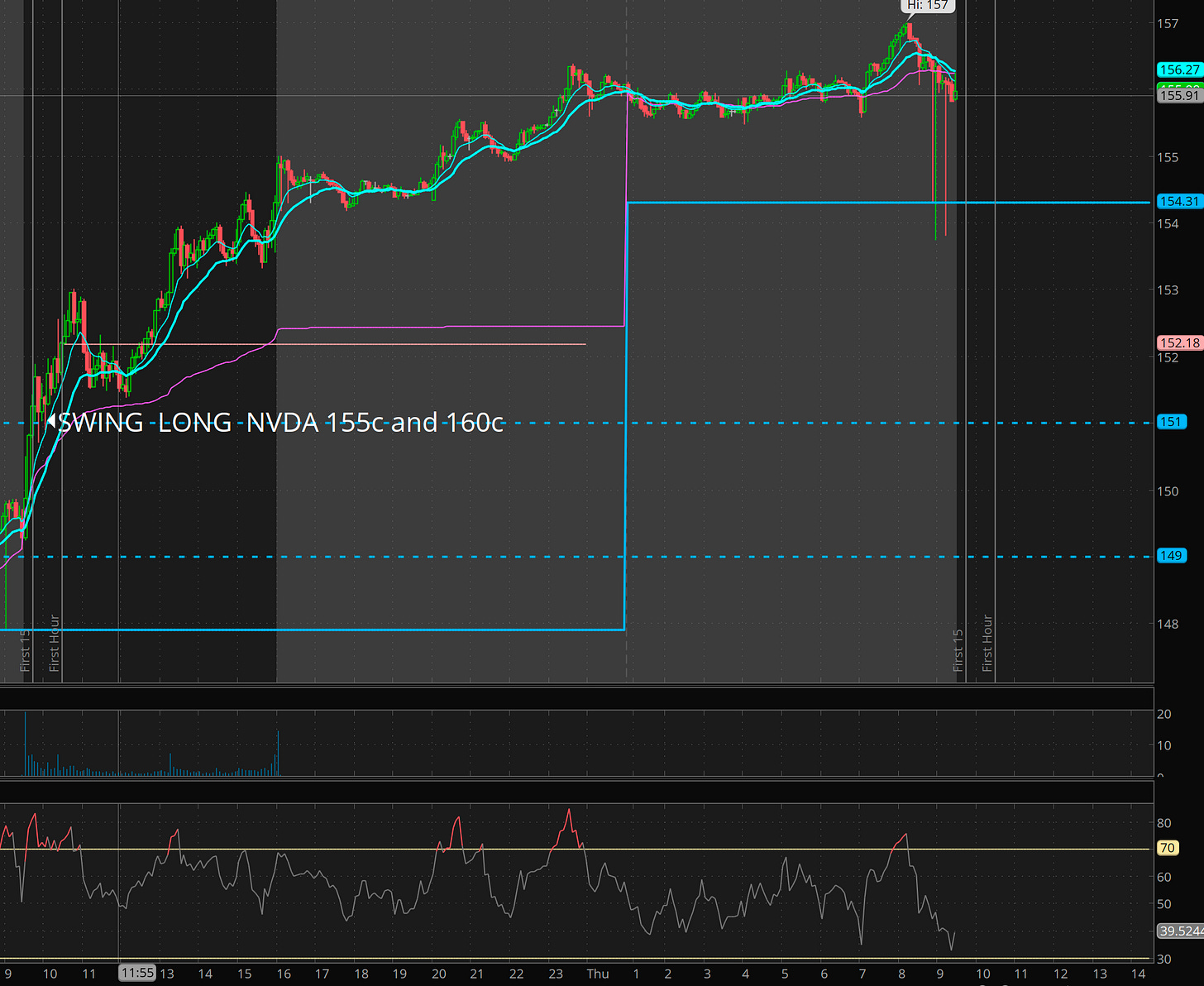Viewport: 1204px width, 986px height.
Task: Select the gray 155.91 last price tag
Action: (1180, 96)
